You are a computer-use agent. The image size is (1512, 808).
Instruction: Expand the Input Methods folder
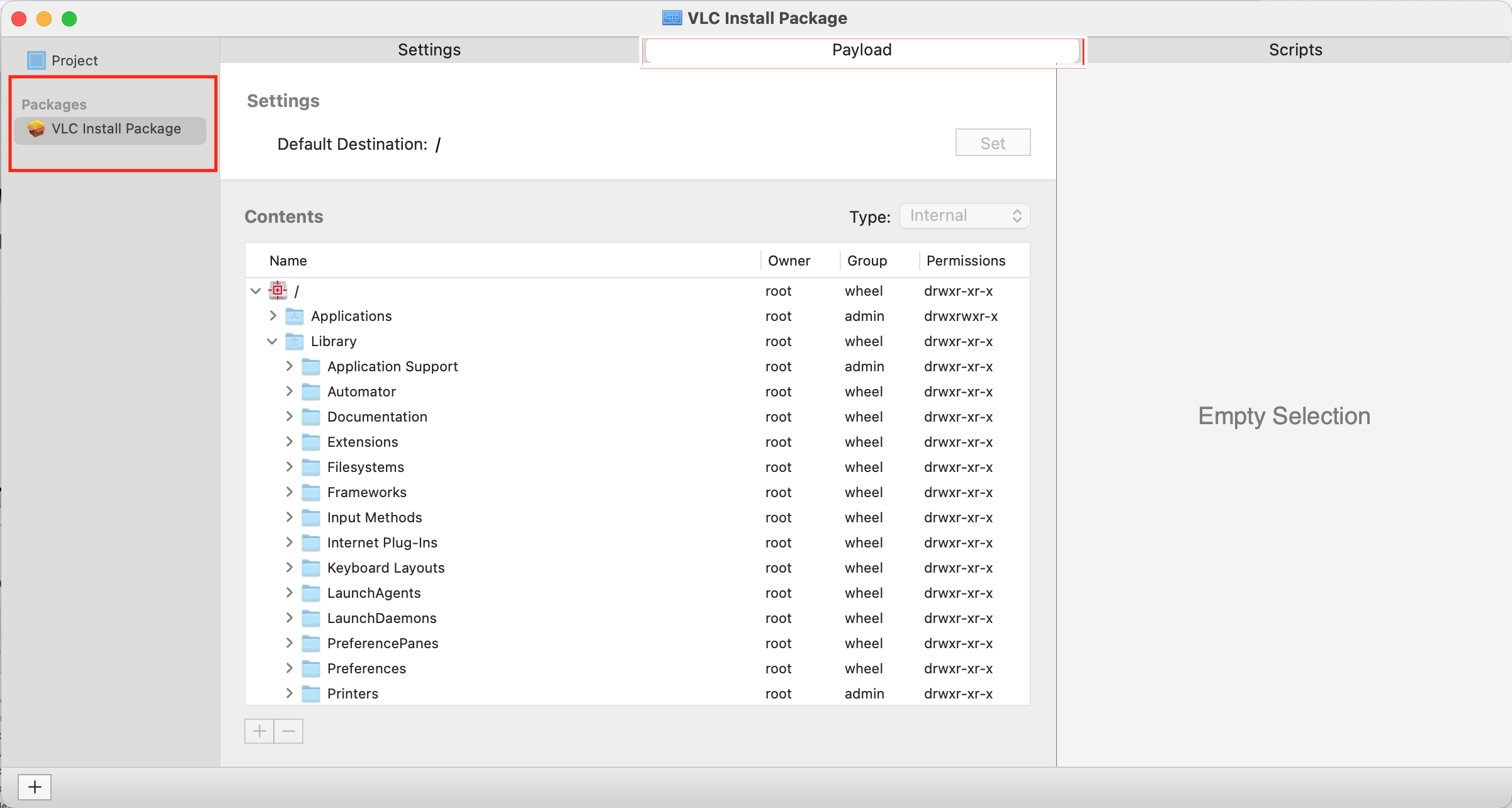(x=289, y=517)
